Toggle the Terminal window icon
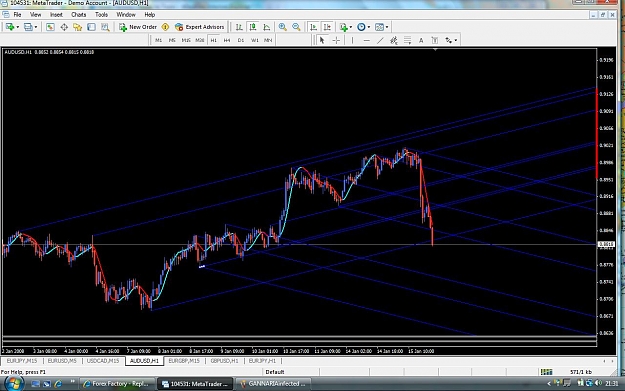The height and width of the screenshot is (391, 625). [91, 27]
